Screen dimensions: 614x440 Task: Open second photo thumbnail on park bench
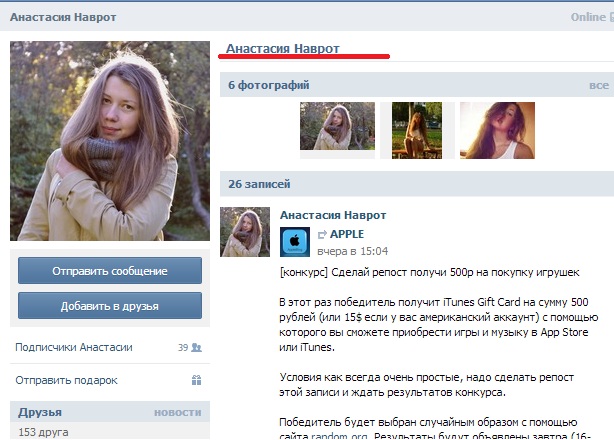click(x=417, y=130)
